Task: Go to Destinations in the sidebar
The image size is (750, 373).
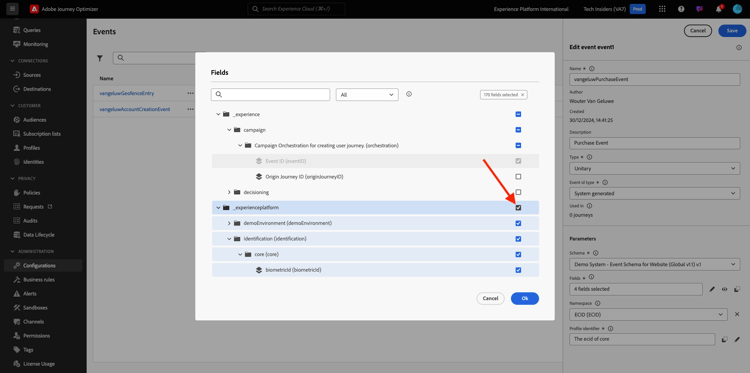Action: tap(37, 89)
